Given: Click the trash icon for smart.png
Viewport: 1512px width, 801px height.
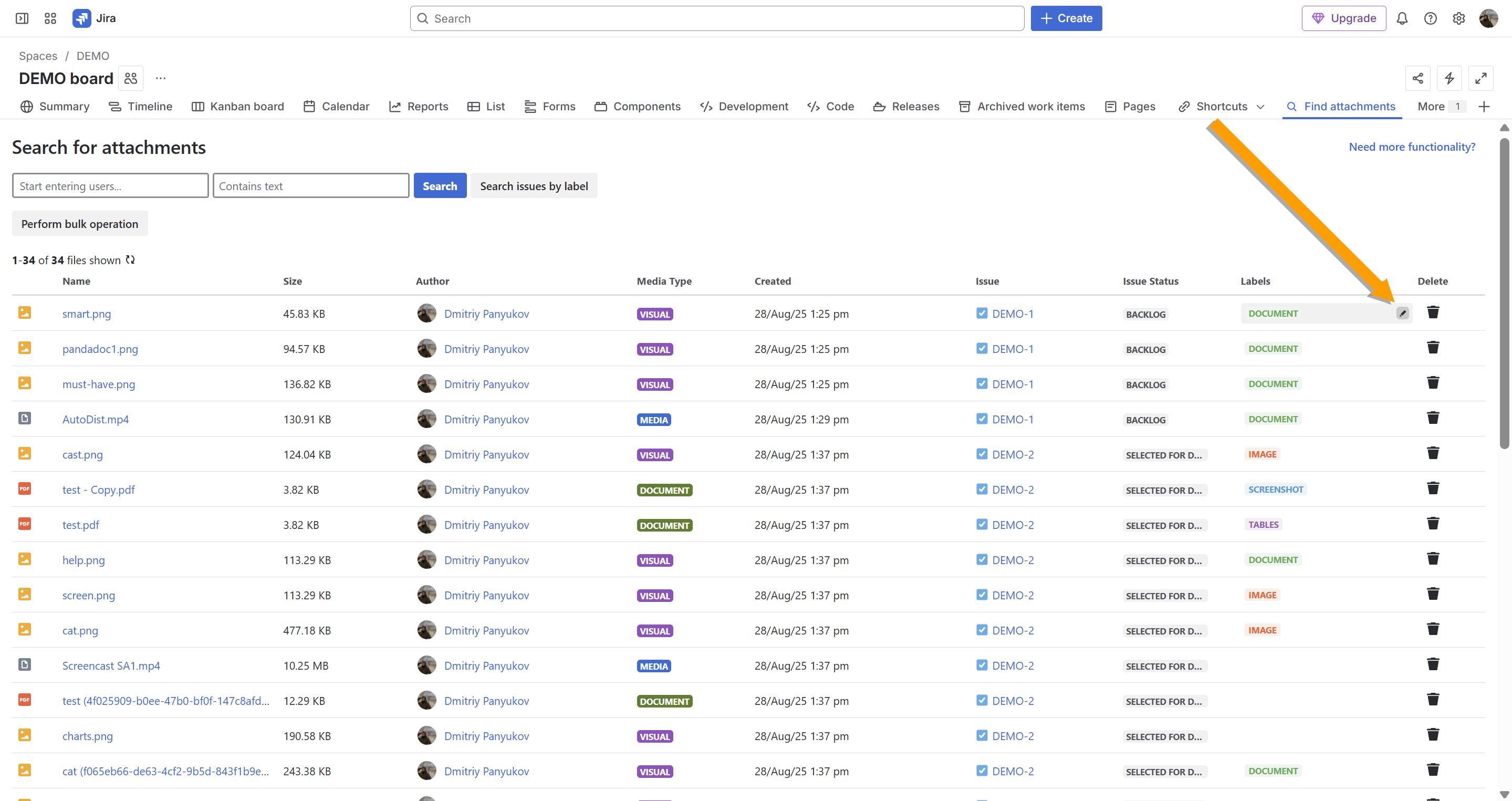Looking at the screenshot, I should pos(1433,312).
